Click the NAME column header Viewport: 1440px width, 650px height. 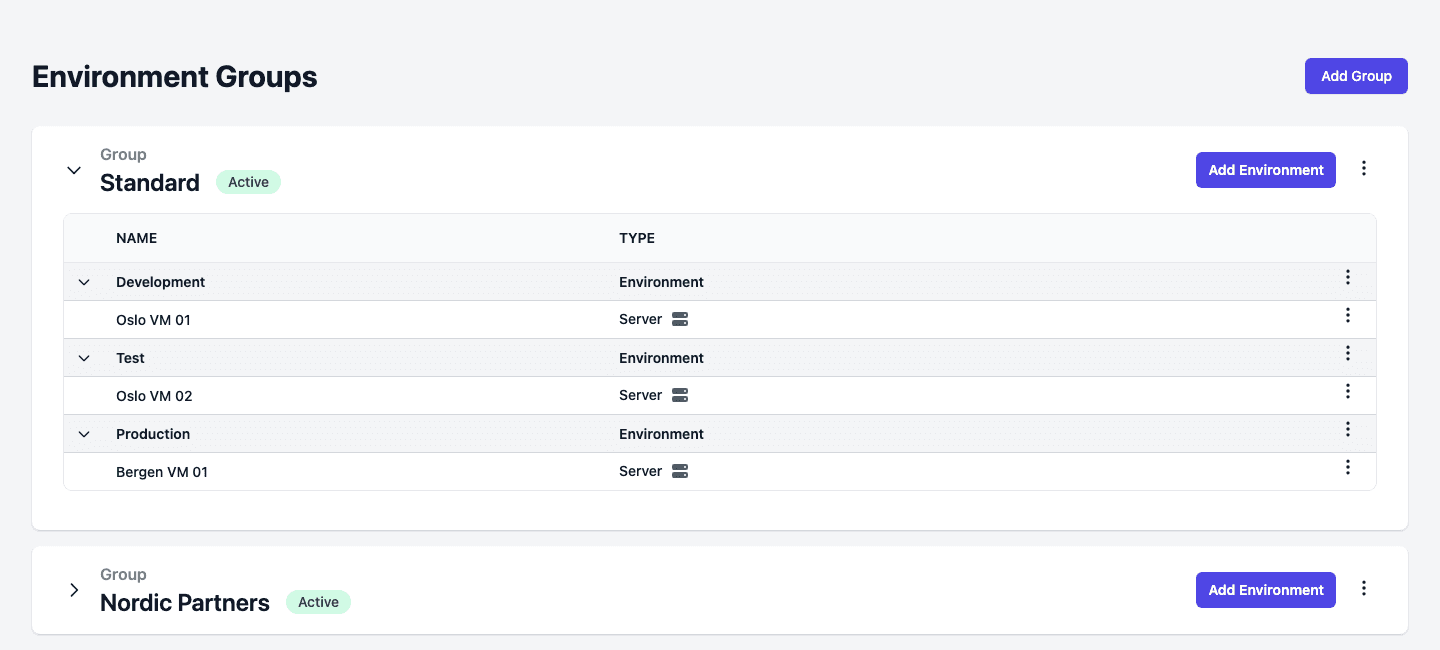click(136, 238)
